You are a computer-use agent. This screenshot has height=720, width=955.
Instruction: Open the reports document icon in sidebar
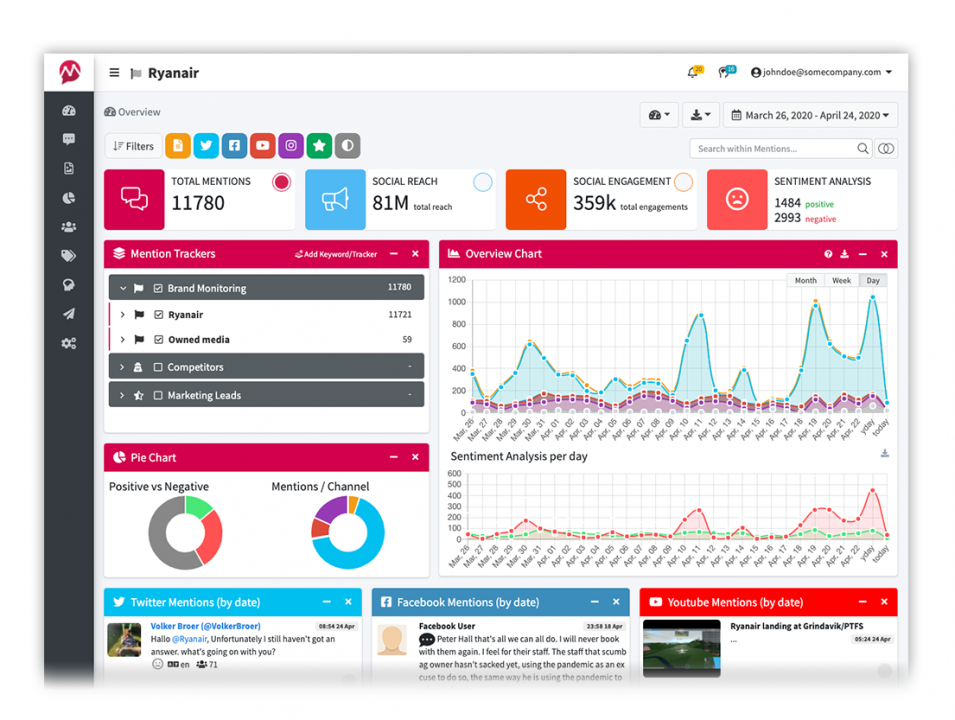click(x=69, y=169)
